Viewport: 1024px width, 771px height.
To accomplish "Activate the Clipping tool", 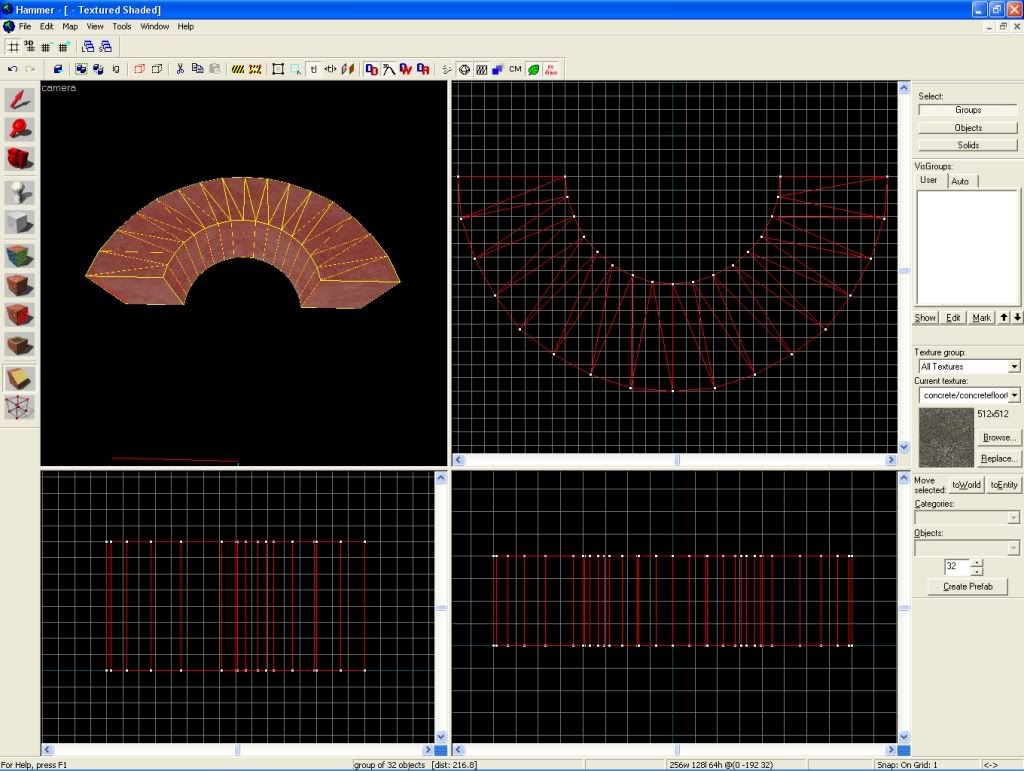I will [20, 378].
